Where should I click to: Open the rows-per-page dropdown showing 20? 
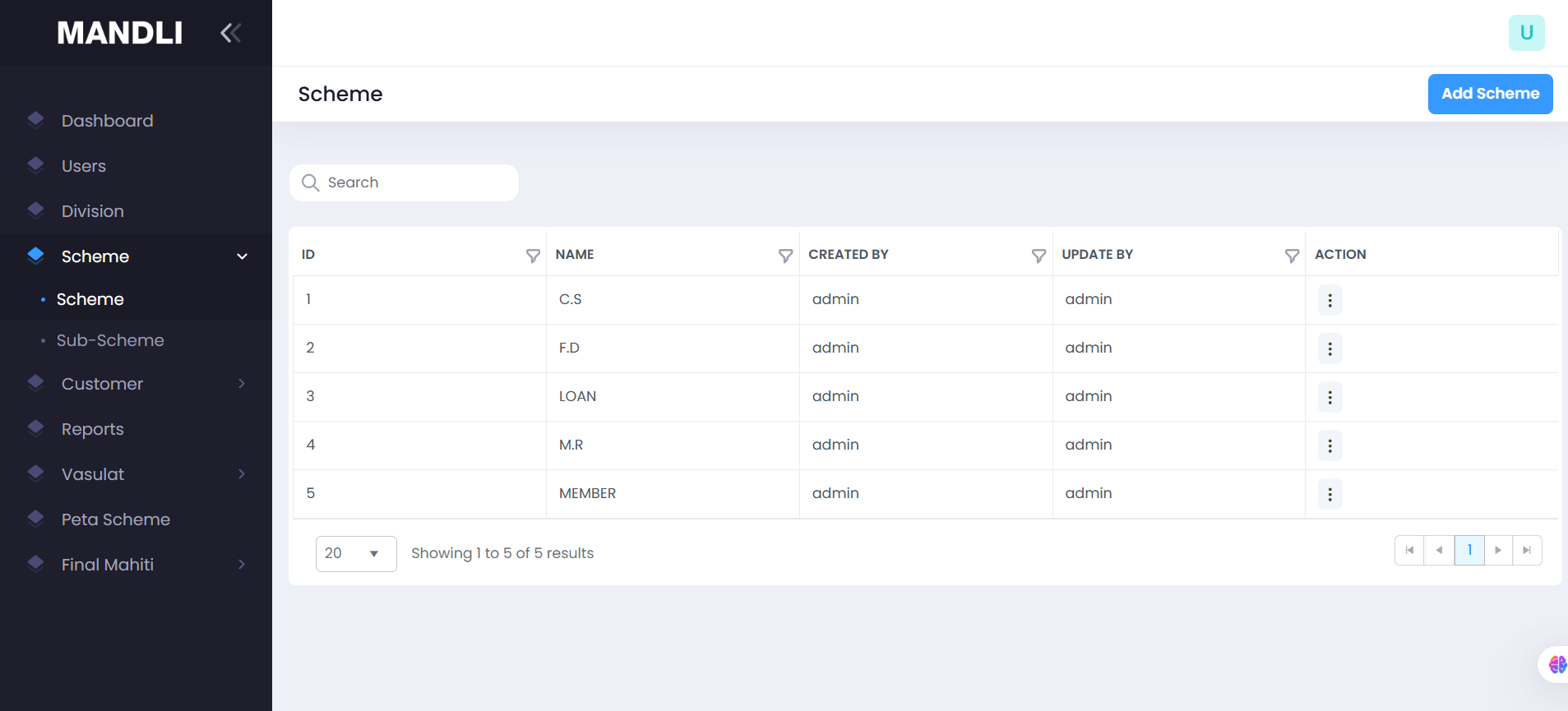click(355, 553)
